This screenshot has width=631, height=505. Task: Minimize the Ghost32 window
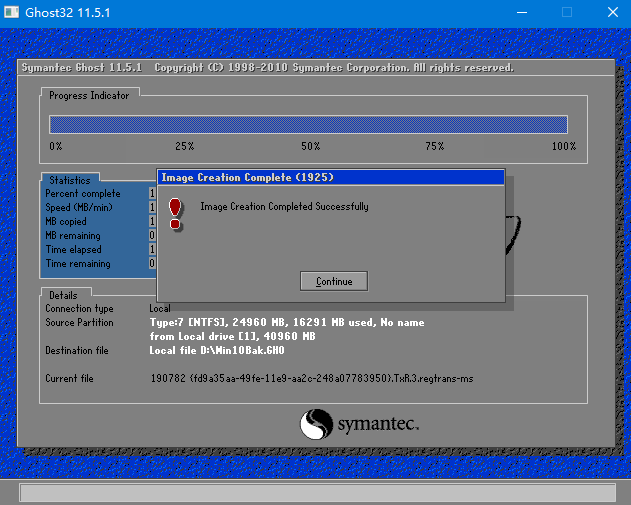(x=521, y=13)
